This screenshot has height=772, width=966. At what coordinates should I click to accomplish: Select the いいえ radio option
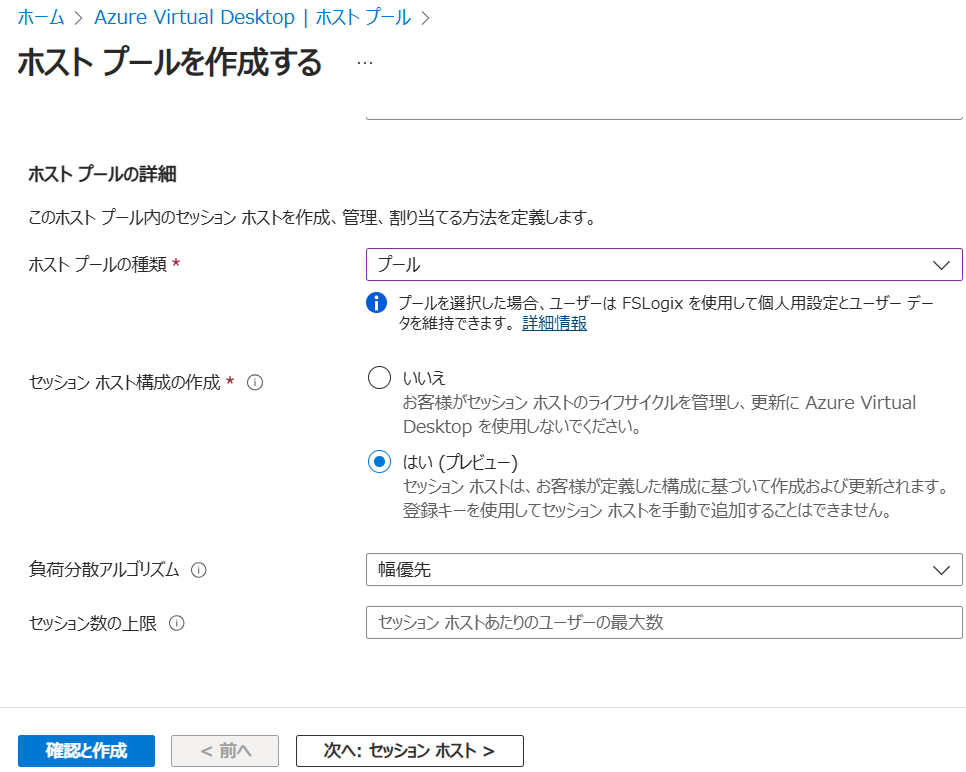[x=379, y=377]
